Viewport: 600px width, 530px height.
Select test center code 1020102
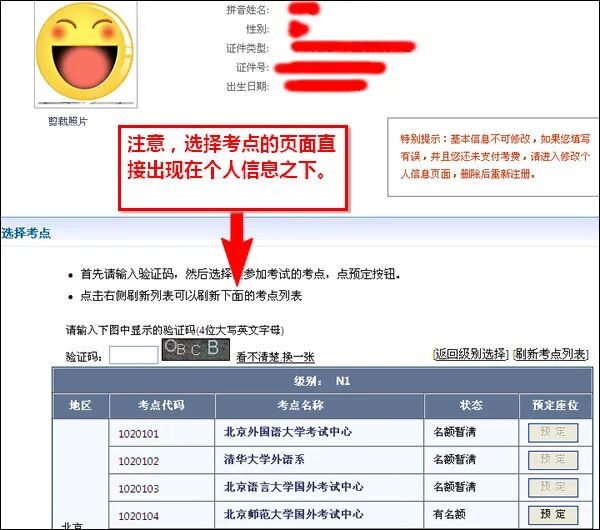tap(139, 461)
